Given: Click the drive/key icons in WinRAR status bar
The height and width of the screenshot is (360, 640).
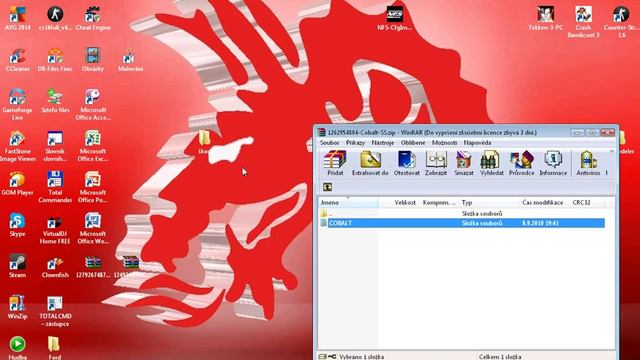Looking at the screenshot, I should 327,357.
